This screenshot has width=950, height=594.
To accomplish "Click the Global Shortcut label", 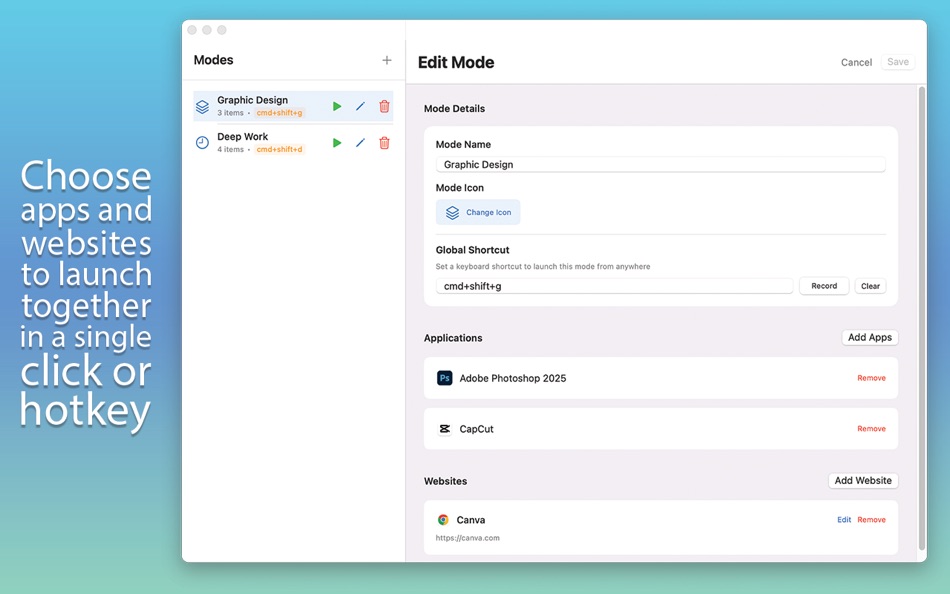I will pyautogui.click(x=473, y=250).
